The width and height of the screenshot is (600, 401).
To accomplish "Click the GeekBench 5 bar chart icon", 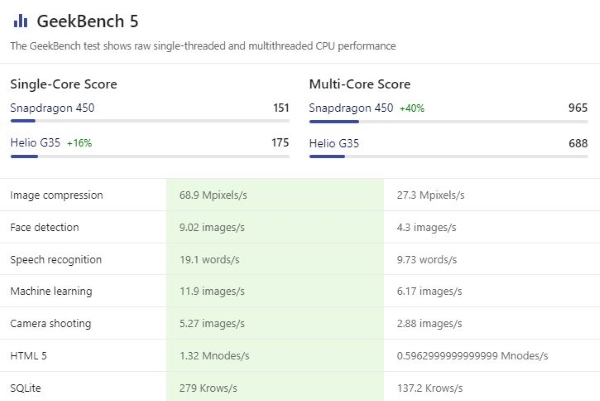I will coord(20,20).
